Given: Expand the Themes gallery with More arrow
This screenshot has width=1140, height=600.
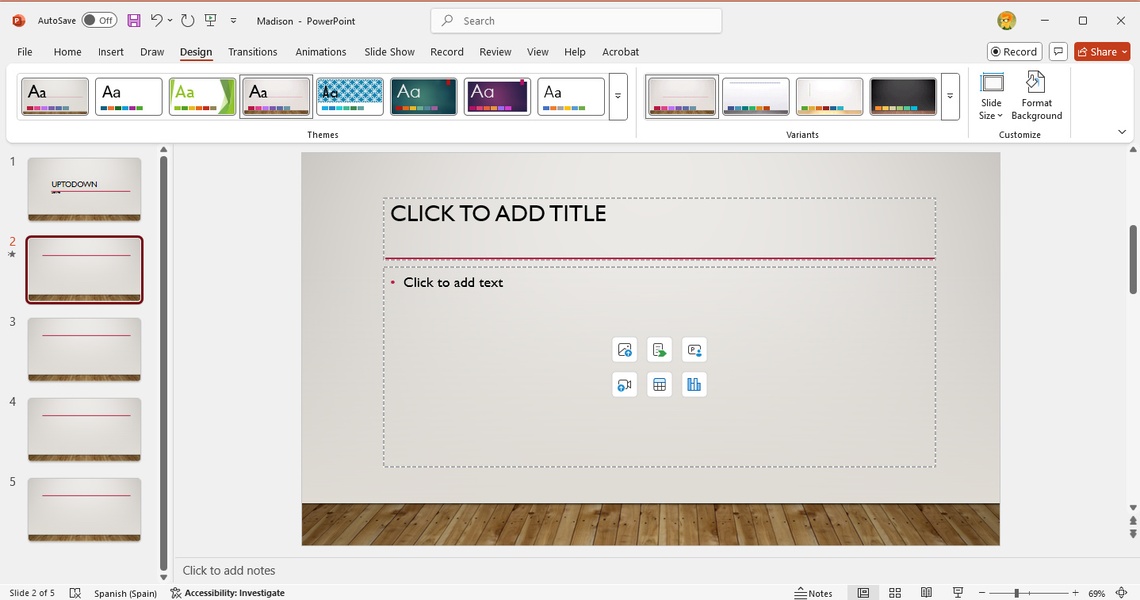Looking at the screenshot, I should [617, 97].
